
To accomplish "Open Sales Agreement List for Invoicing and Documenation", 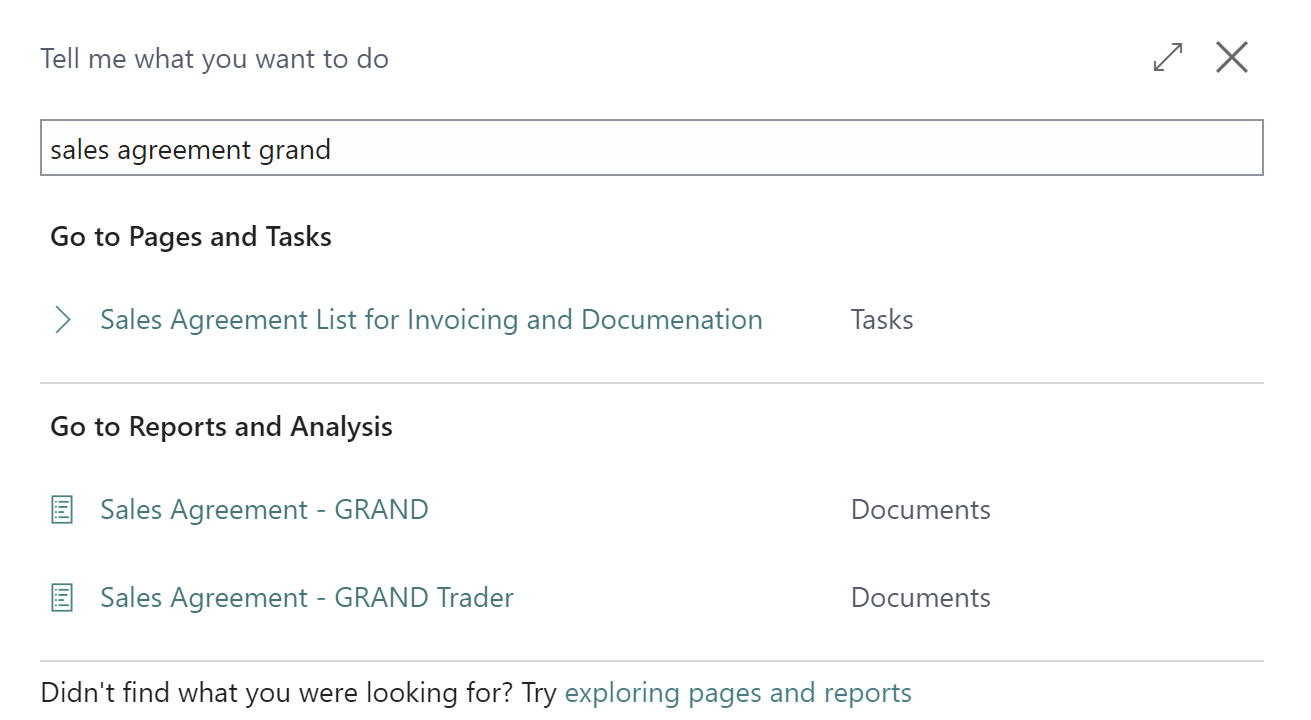I will click(x=431, y=320).
